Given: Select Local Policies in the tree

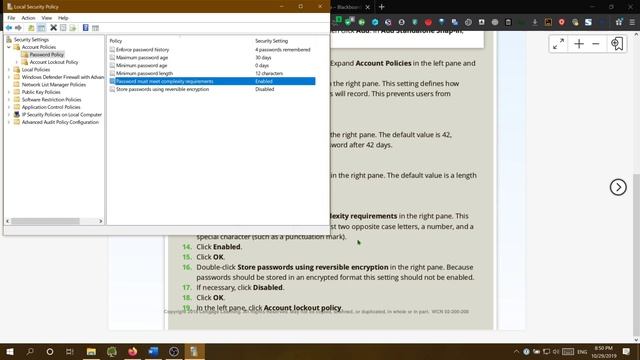Looking at the screenshot, I should [x=36, y=69].
